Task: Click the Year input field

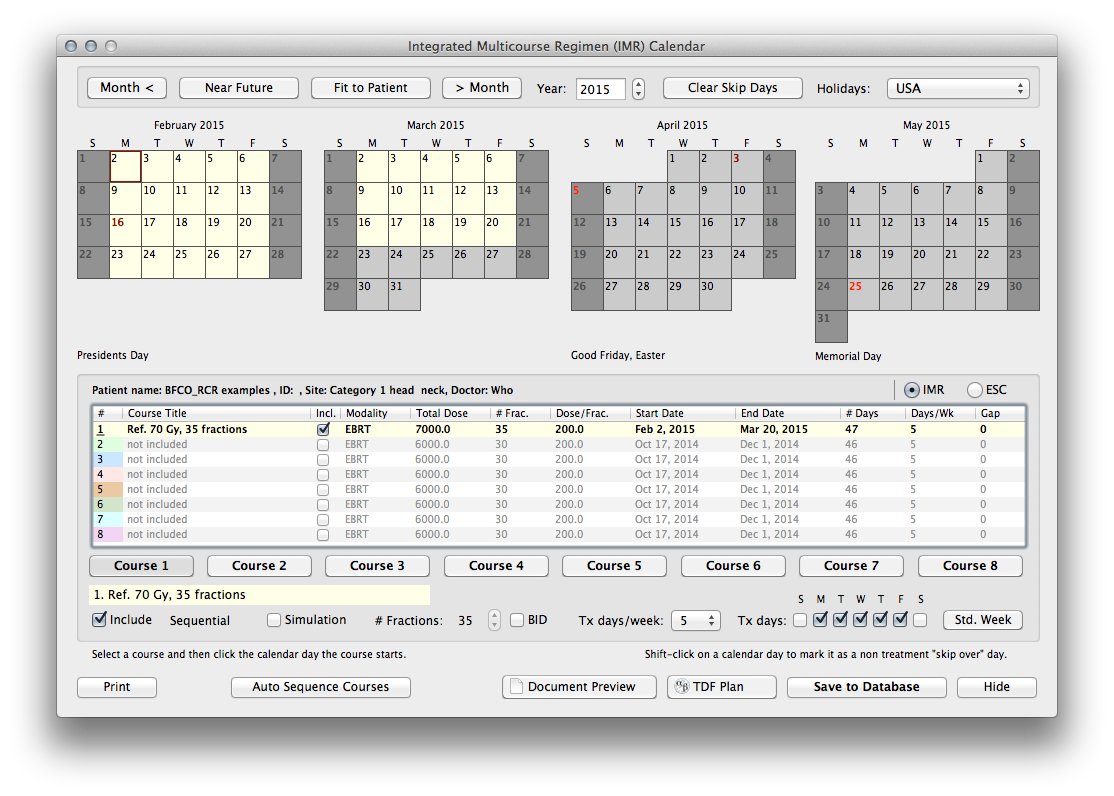Action: pyautogui.click(x=600, y=89)
